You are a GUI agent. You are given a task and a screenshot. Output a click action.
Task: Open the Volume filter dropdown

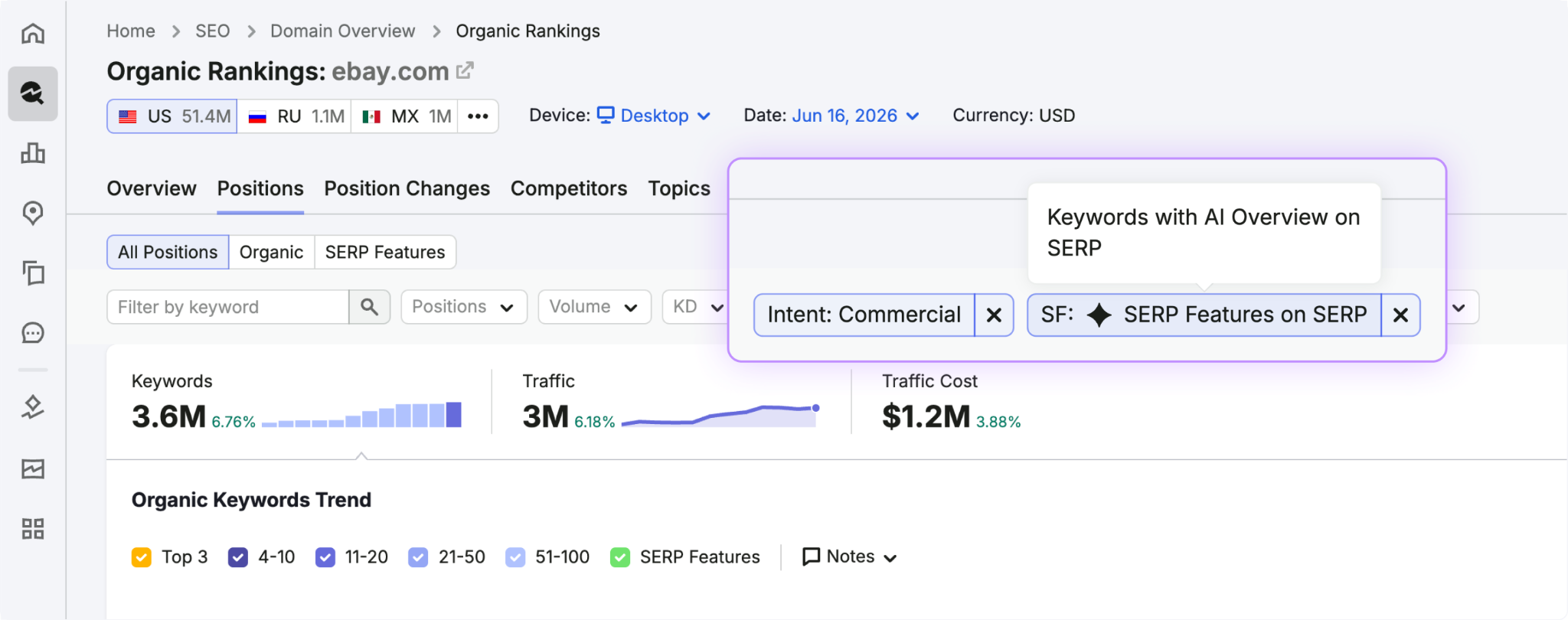pos(594,307)
